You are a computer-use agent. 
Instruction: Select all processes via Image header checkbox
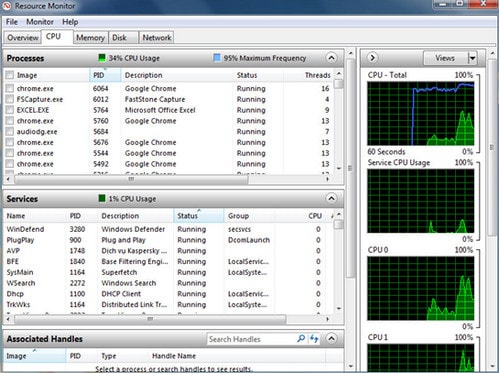(x=10, y=75)
